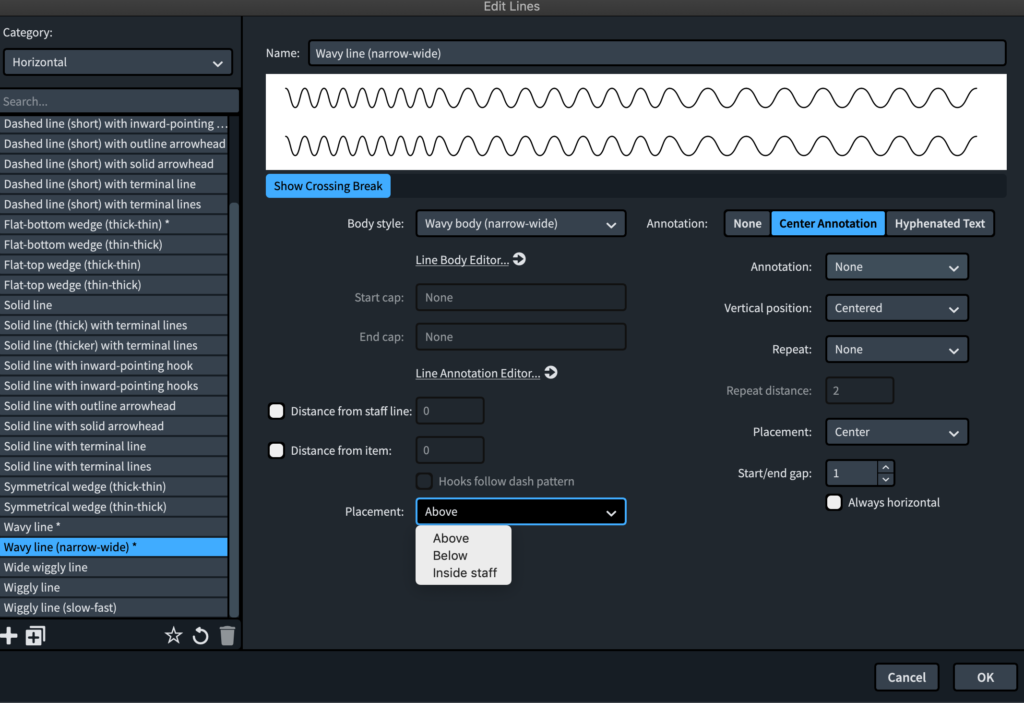
Task: Click the Line Body Editor link
Action: click(462, 260)
